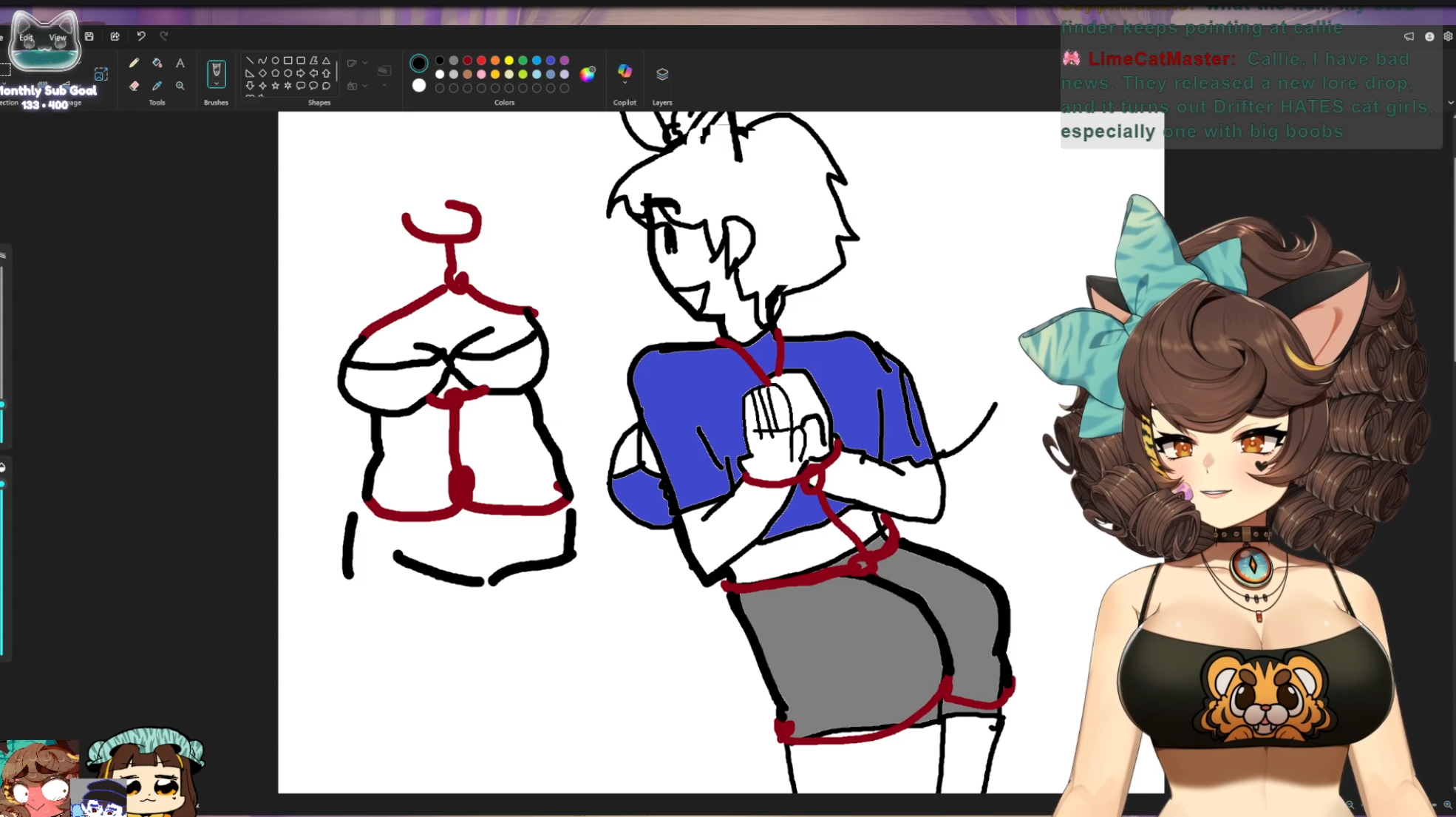1456x817 pixels.
Task: Select the Pencil tool
Action: click(x=134, y=64)
